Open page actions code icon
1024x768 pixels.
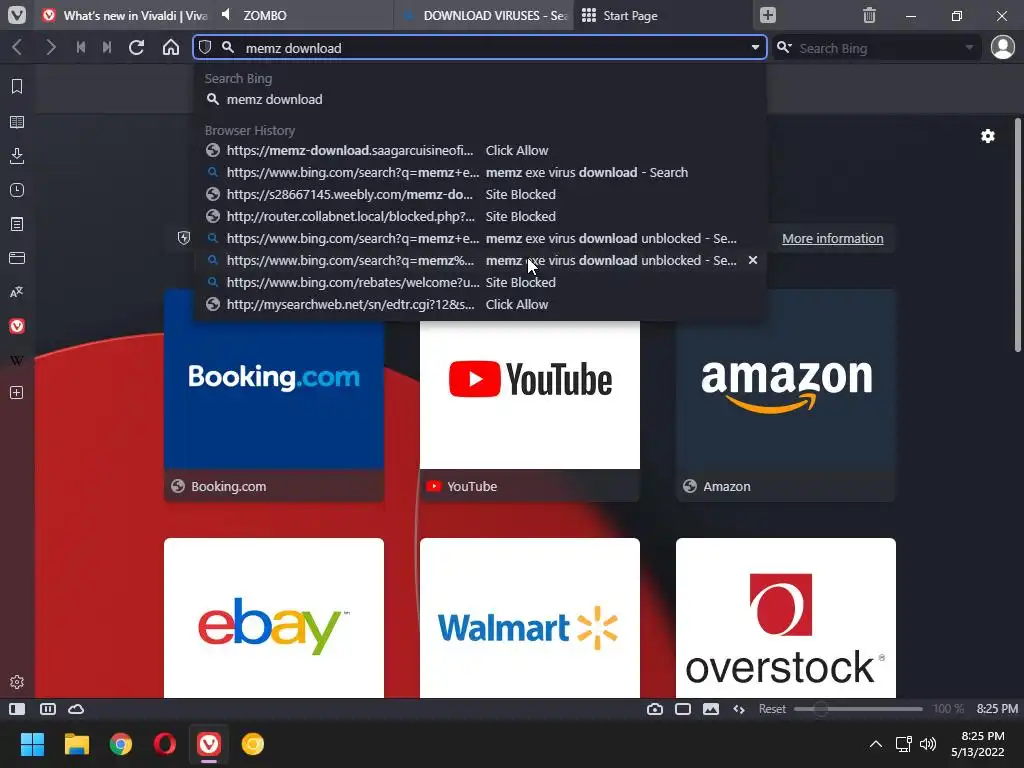[739, 709]
